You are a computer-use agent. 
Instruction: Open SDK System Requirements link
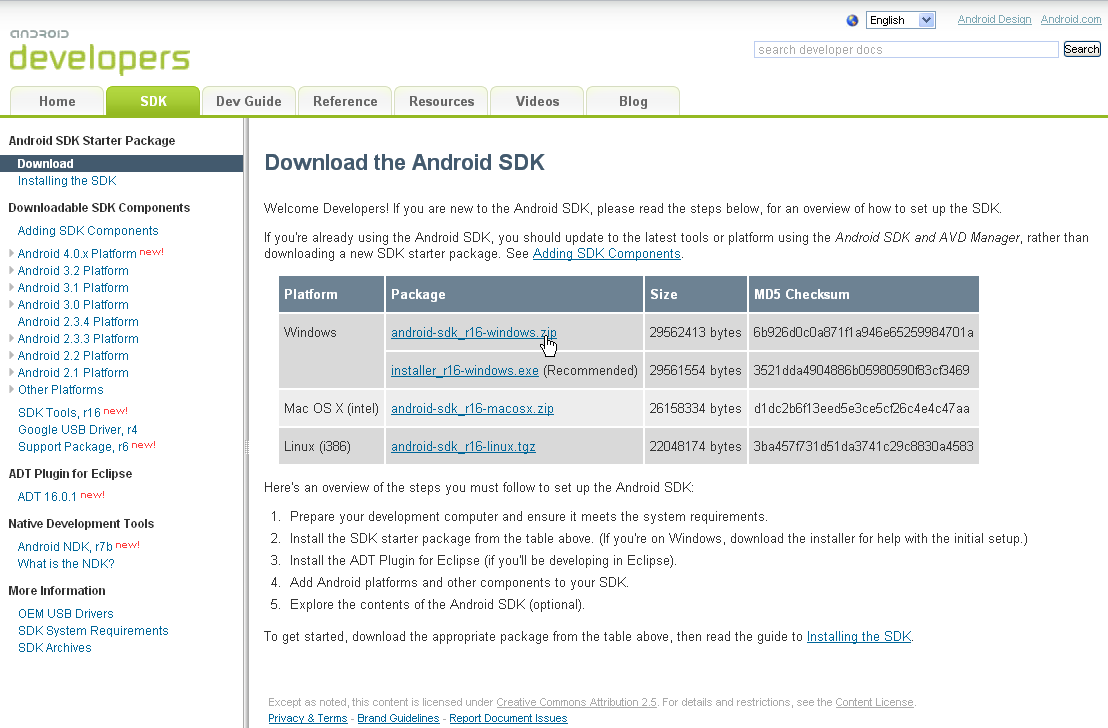coord(93,630)
